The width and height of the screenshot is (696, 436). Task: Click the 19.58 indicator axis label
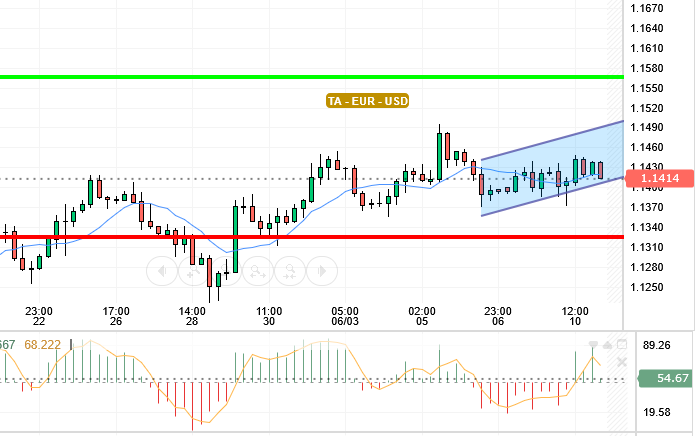point(656,412)
